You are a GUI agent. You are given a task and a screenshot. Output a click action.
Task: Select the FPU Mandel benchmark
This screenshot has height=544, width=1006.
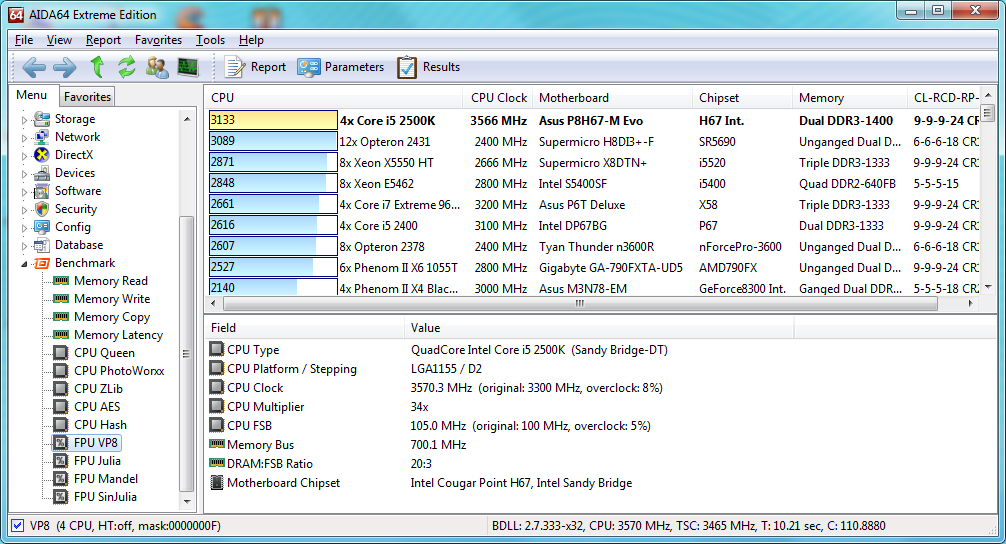tap(106, 478)
